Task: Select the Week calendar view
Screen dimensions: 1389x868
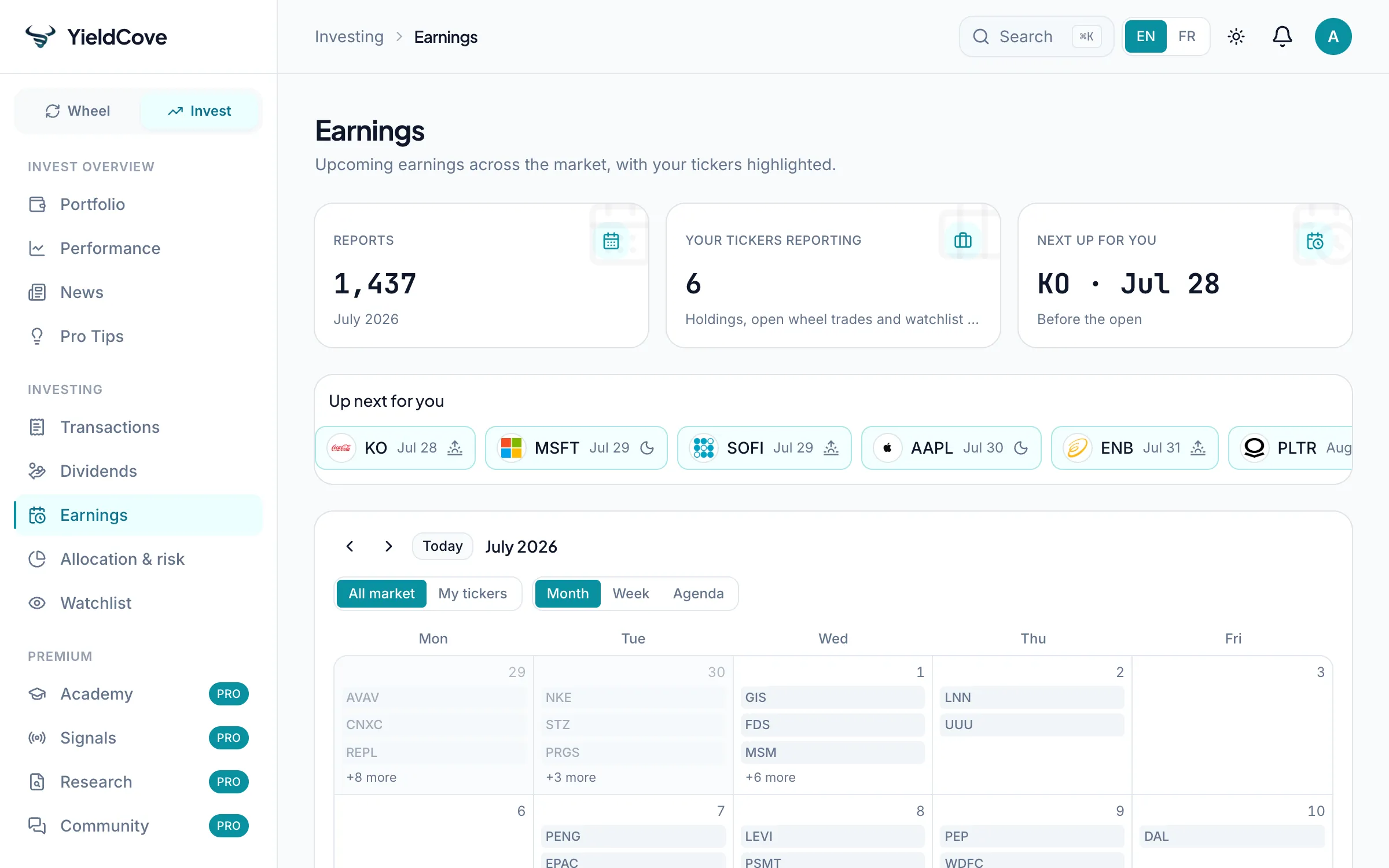Action: click(631, 594)
